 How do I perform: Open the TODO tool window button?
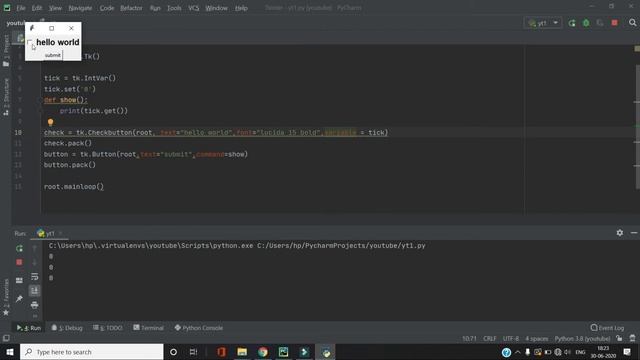click(x=108, y=328)
